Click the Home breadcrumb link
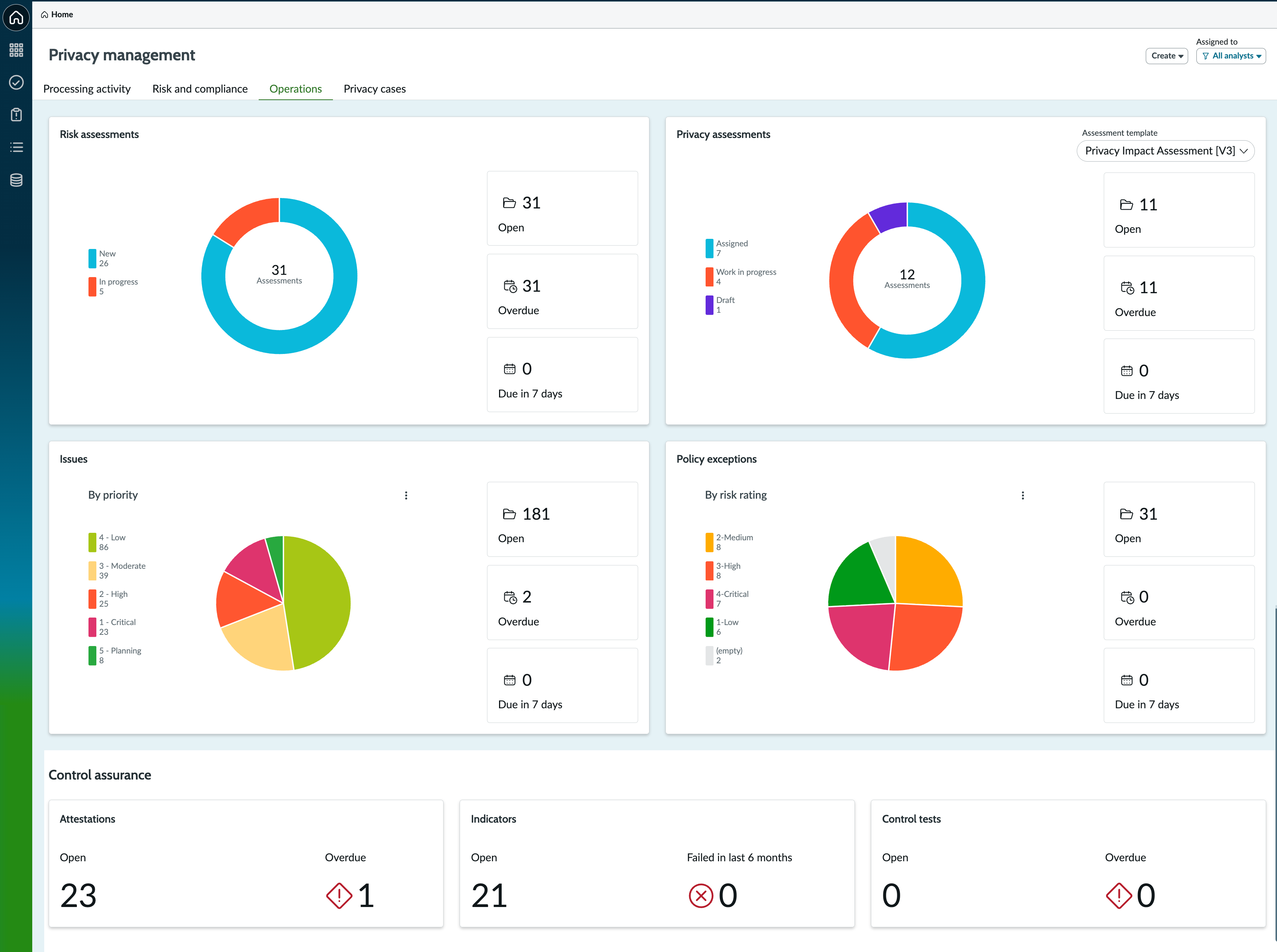The image size is (1277, 952). [57, 14]
